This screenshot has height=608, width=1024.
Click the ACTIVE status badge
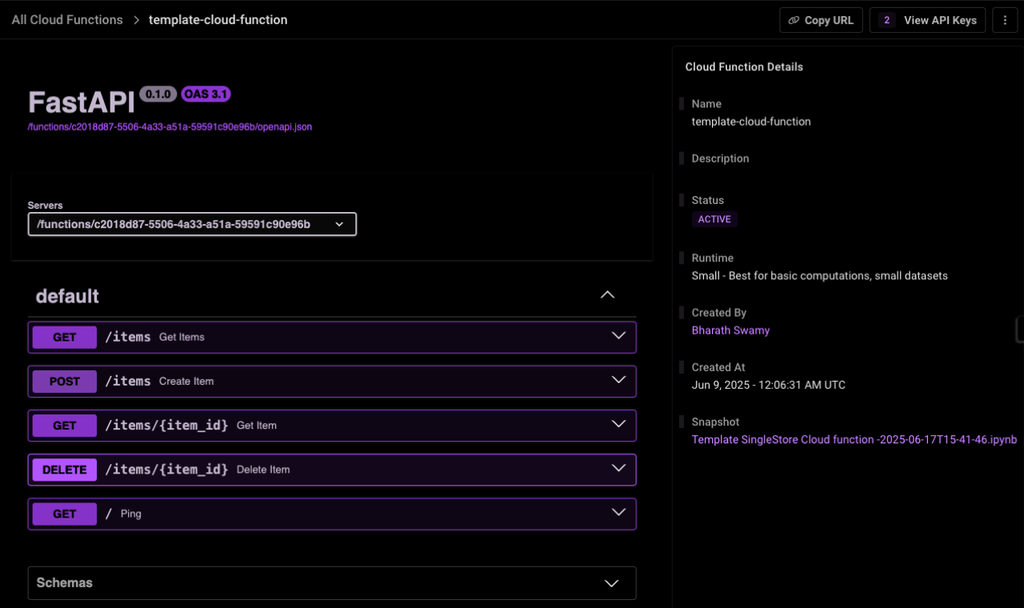pos(714,219)
